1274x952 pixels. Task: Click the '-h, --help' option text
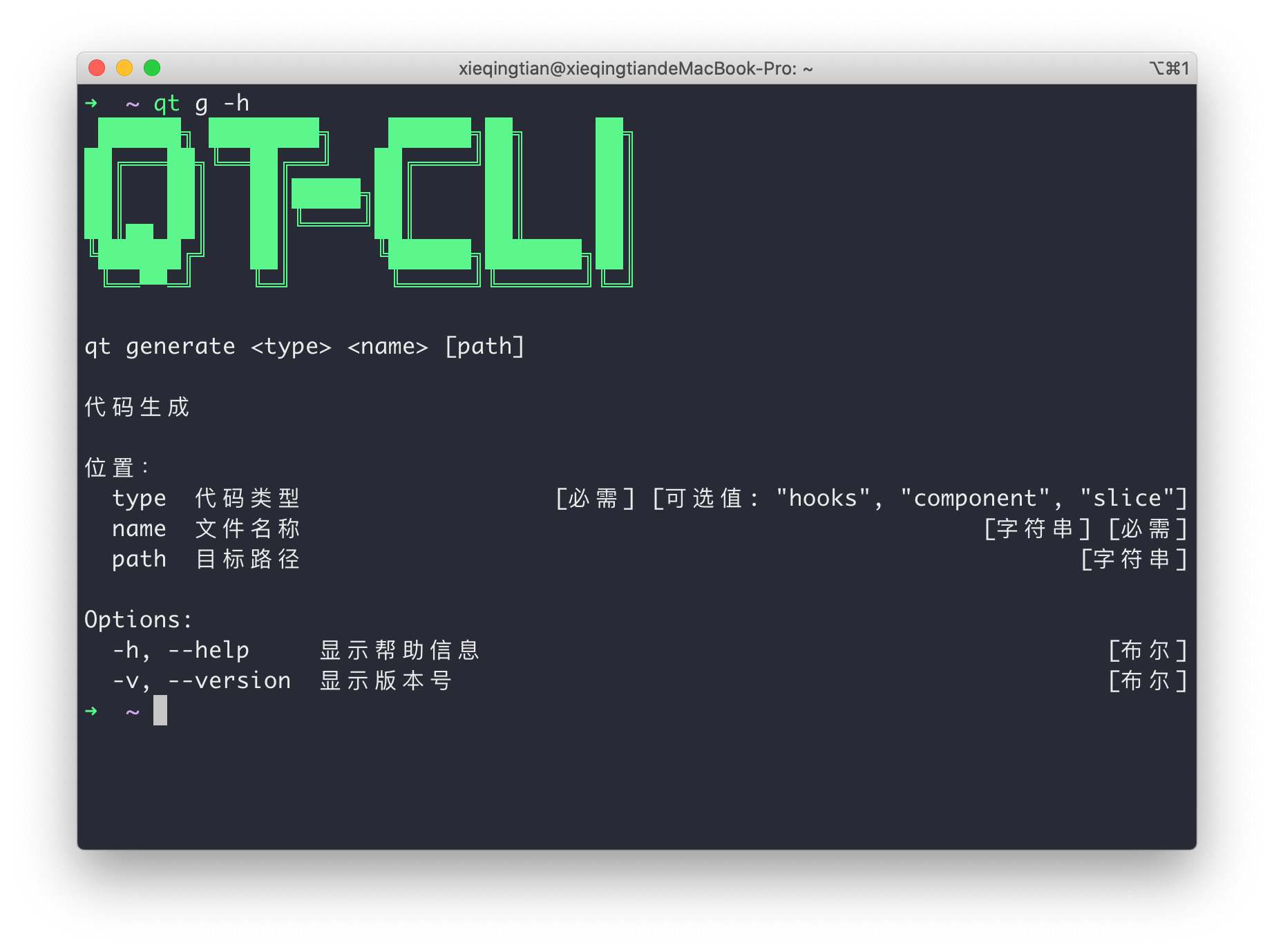pyautogui.click(x=181, y=650)
